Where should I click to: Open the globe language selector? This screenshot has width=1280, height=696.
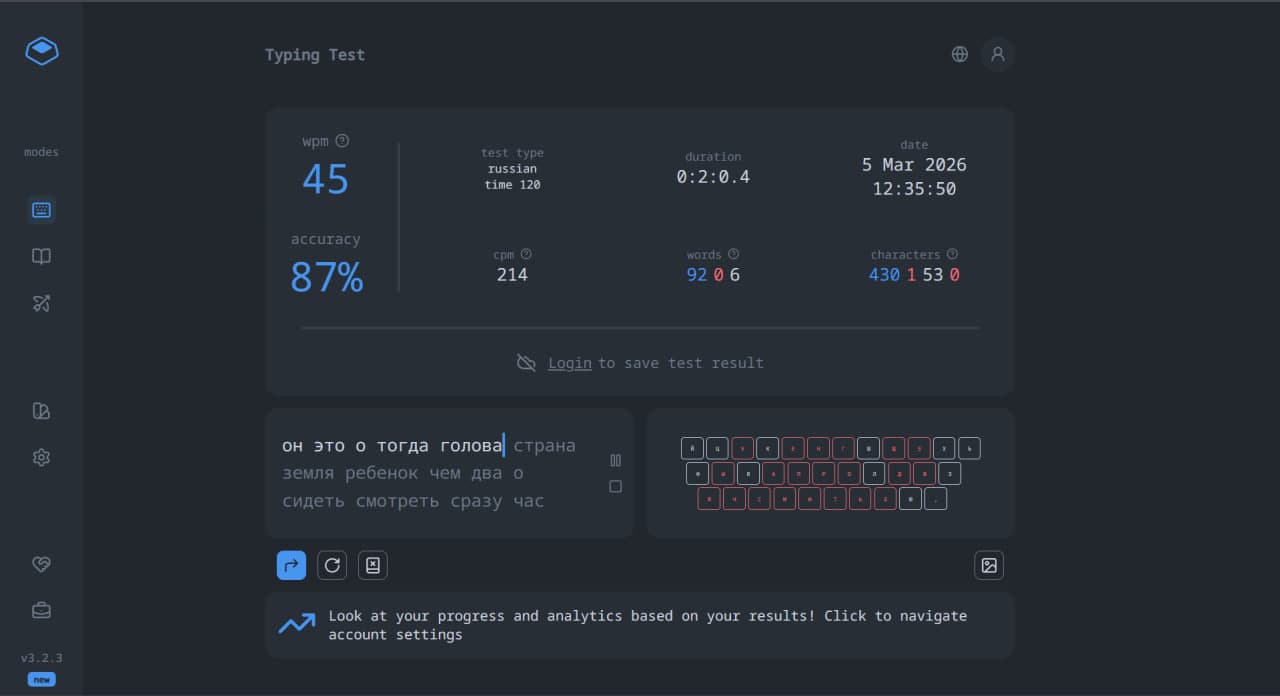pyautogui.click(x=960, y=54)
